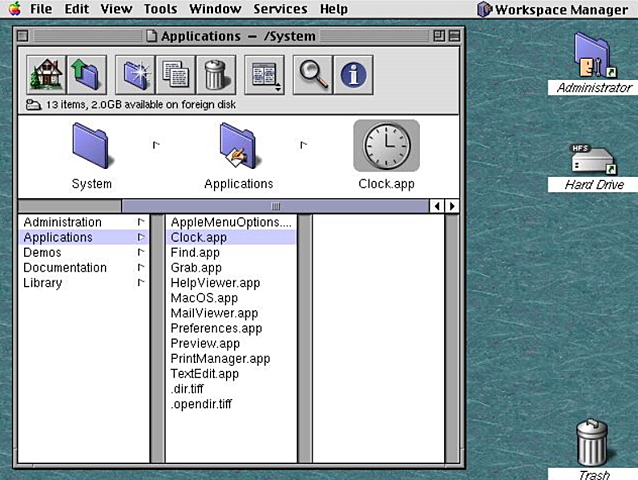Expand the Applications folder arrow in list
638x480 pixels.
coord(141,237)
